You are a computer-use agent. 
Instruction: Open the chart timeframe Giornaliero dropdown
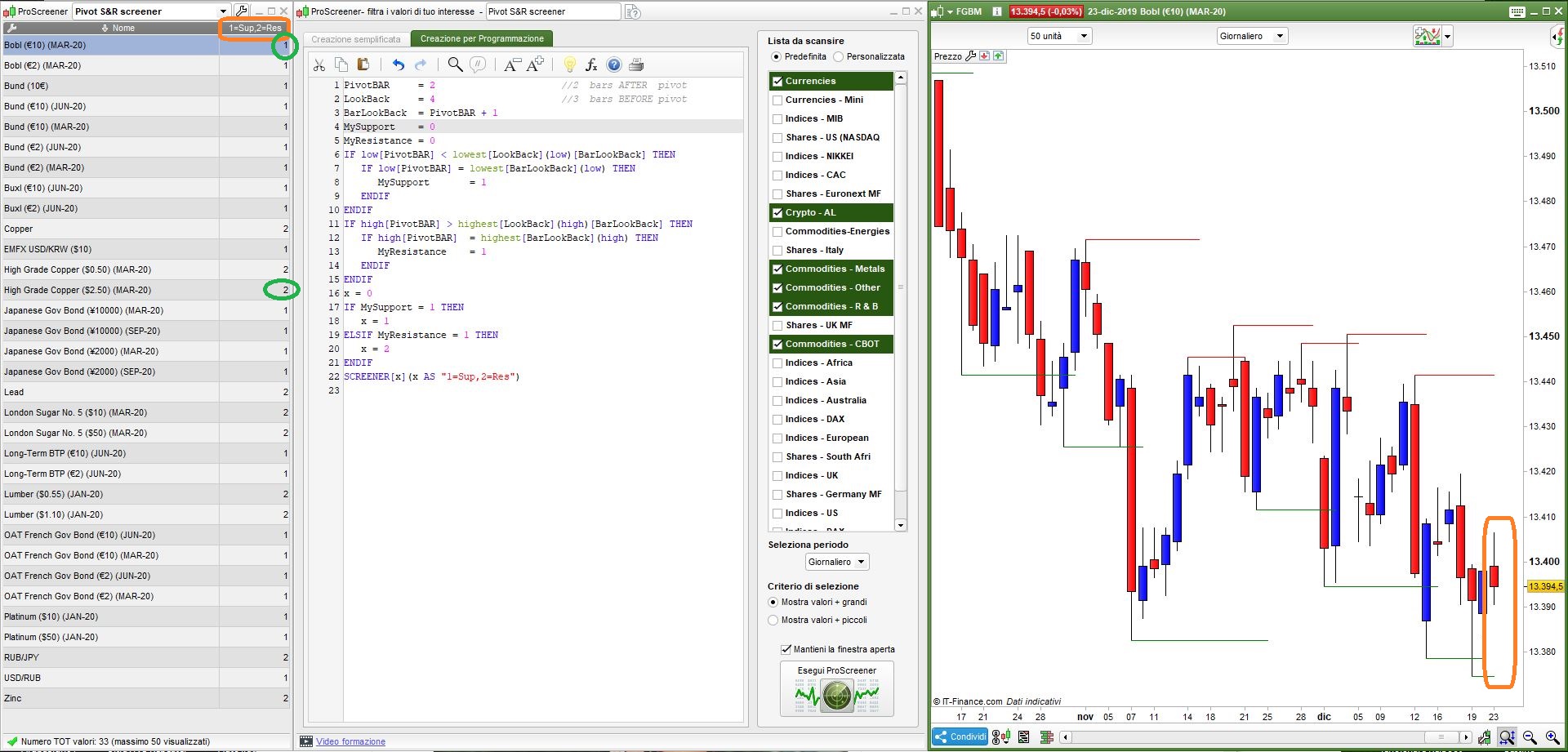click(x=1252, y=36)
